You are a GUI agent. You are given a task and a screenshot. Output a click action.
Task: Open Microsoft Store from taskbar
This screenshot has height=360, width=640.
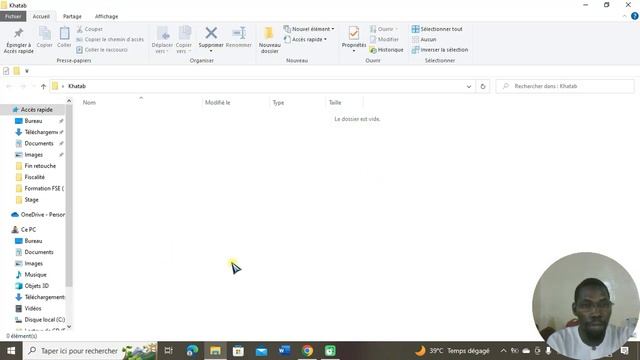point(238,351)
